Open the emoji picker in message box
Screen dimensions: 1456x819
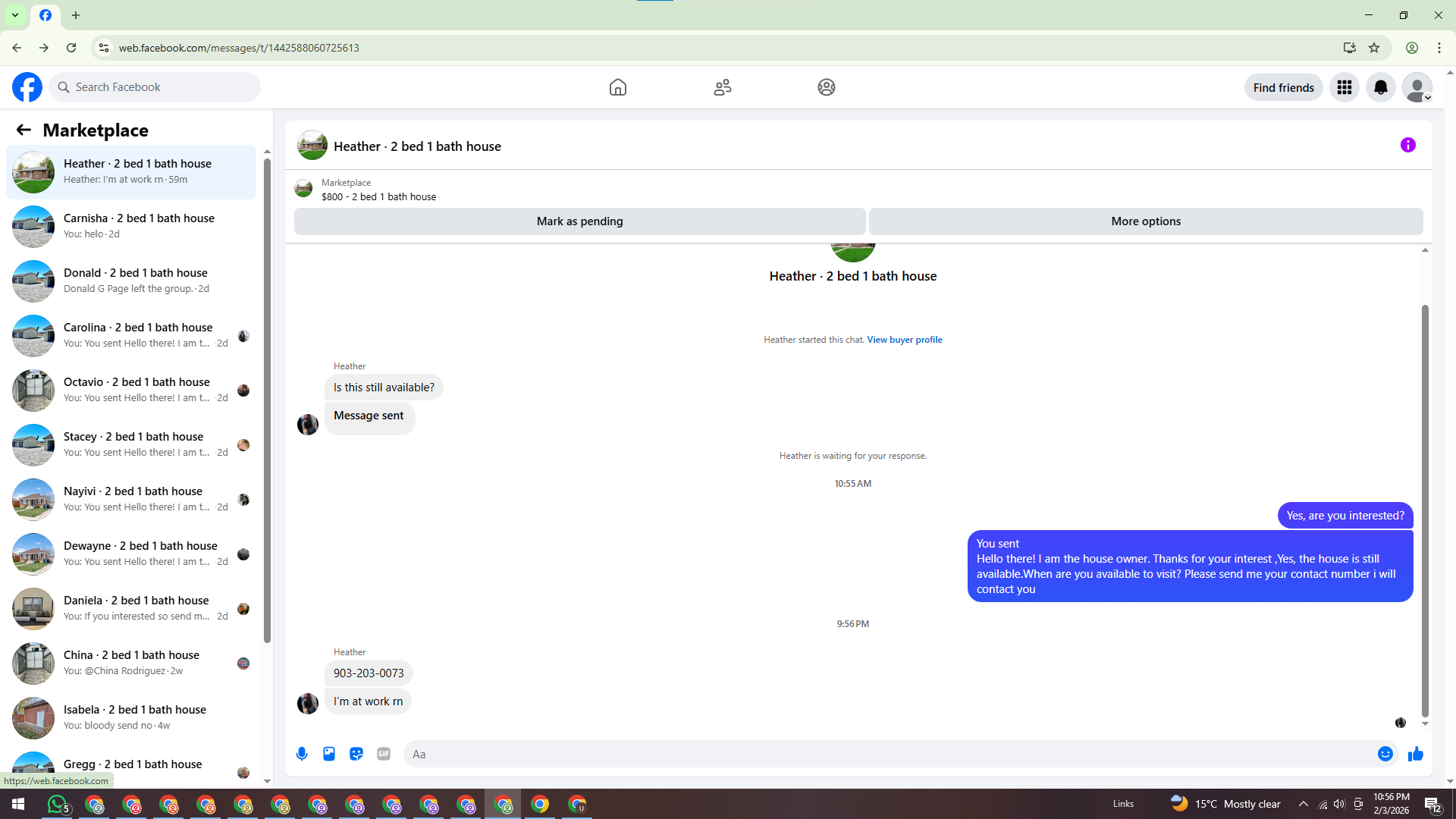pos(1385,754)
